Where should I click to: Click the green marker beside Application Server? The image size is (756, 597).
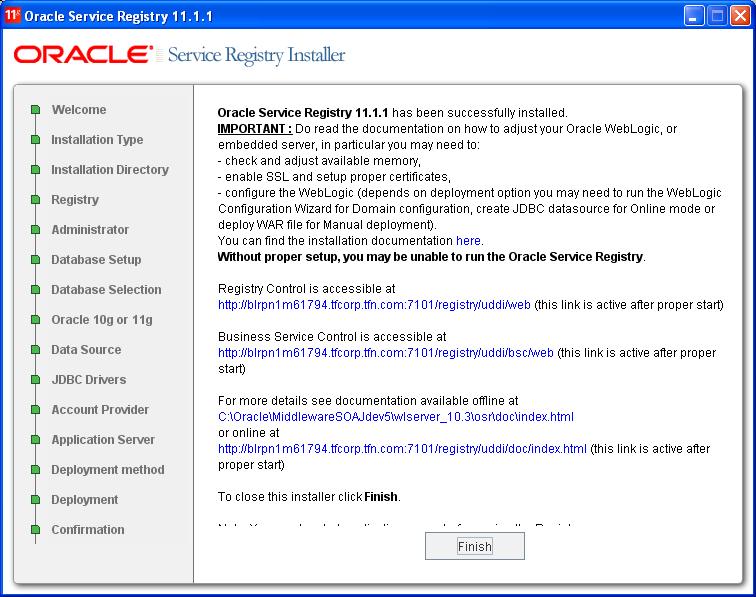[35, 439]
